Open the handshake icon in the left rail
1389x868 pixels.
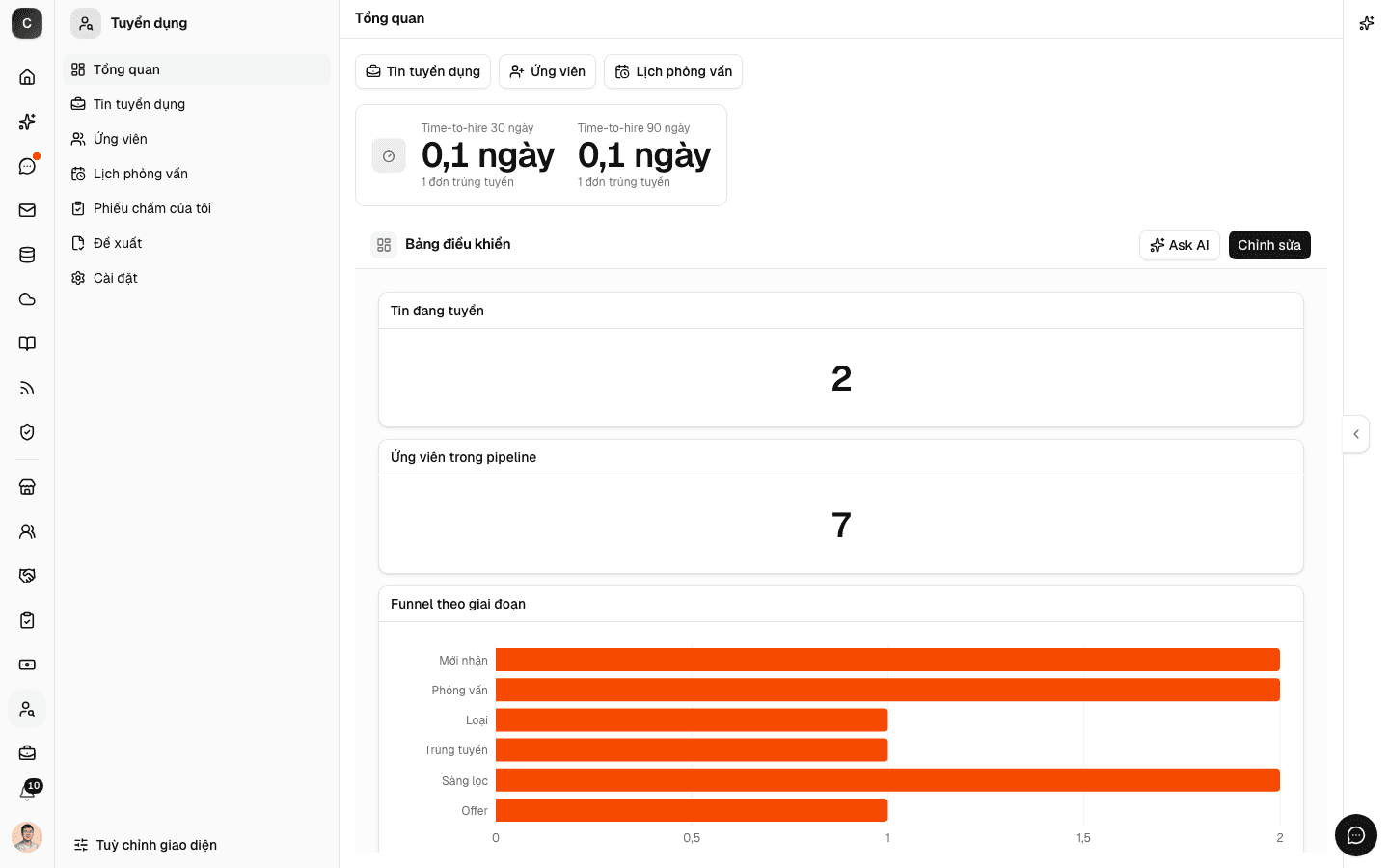point(27,576)
